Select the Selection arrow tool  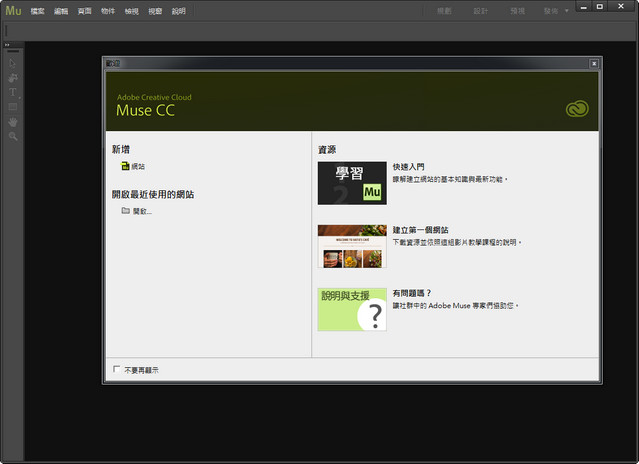tap(12, 63)
